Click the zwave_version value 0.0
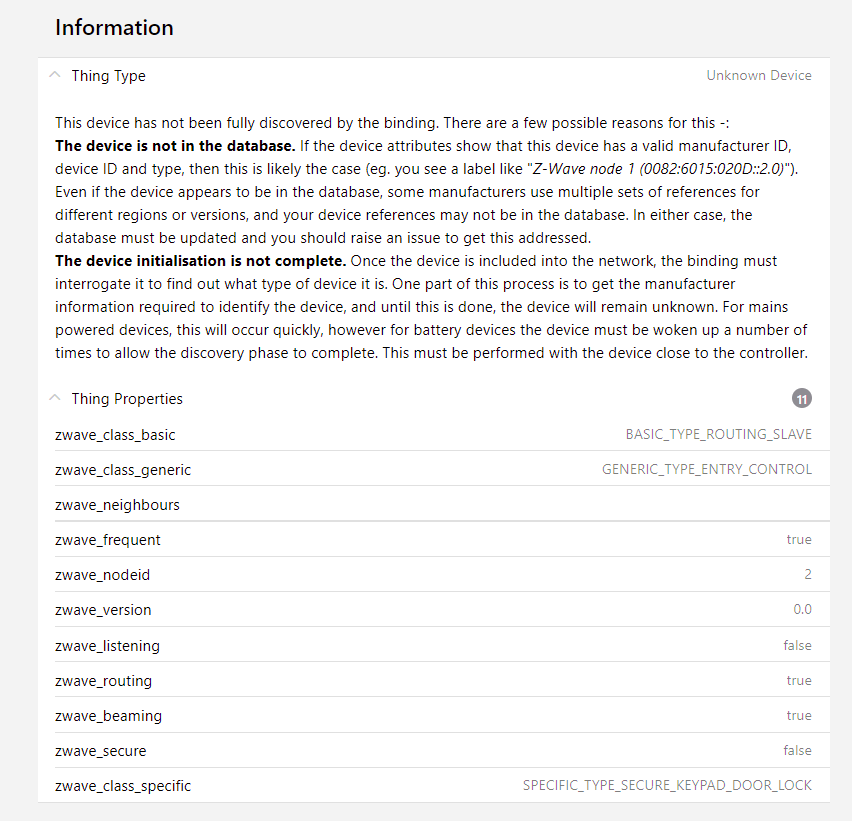Image resolution: width=852 pixels, height=821 pixels. (802, 610)
